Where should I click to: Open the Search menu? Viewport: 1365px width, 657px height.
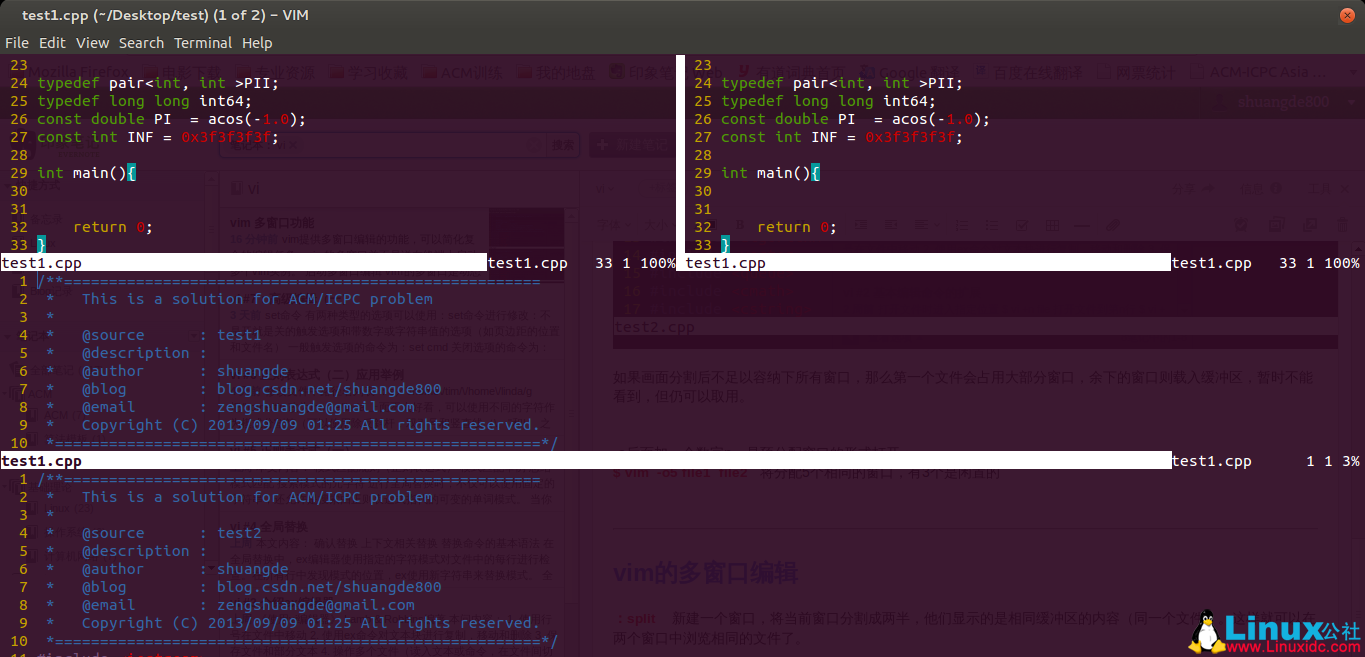[x=141, y=43]
